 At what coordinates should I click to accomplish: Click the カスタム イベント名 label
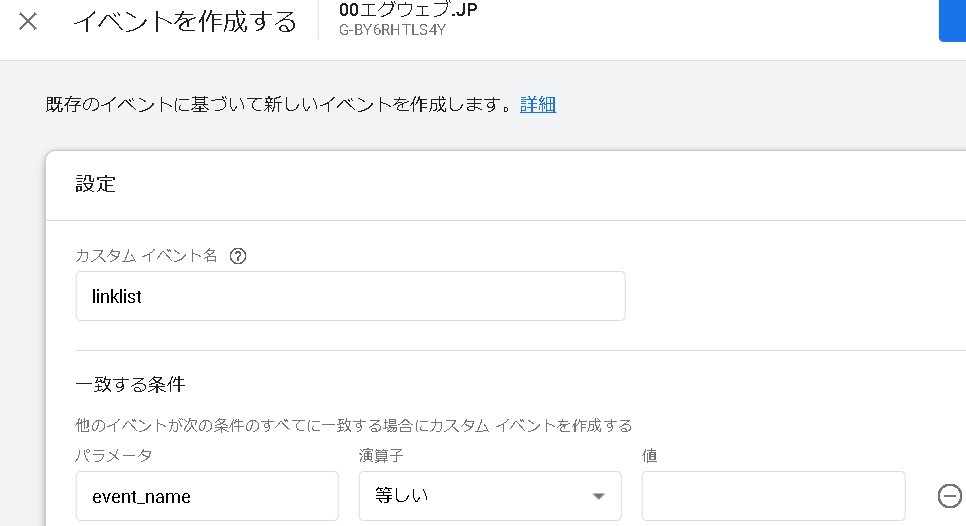click(146, 256)
